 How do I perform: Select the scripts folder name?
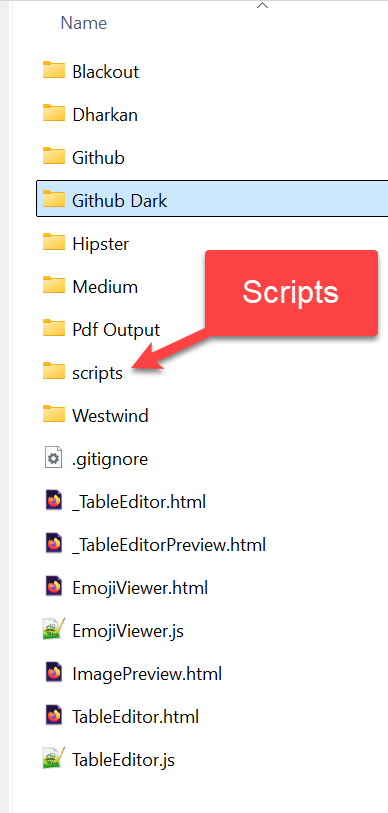98,373
